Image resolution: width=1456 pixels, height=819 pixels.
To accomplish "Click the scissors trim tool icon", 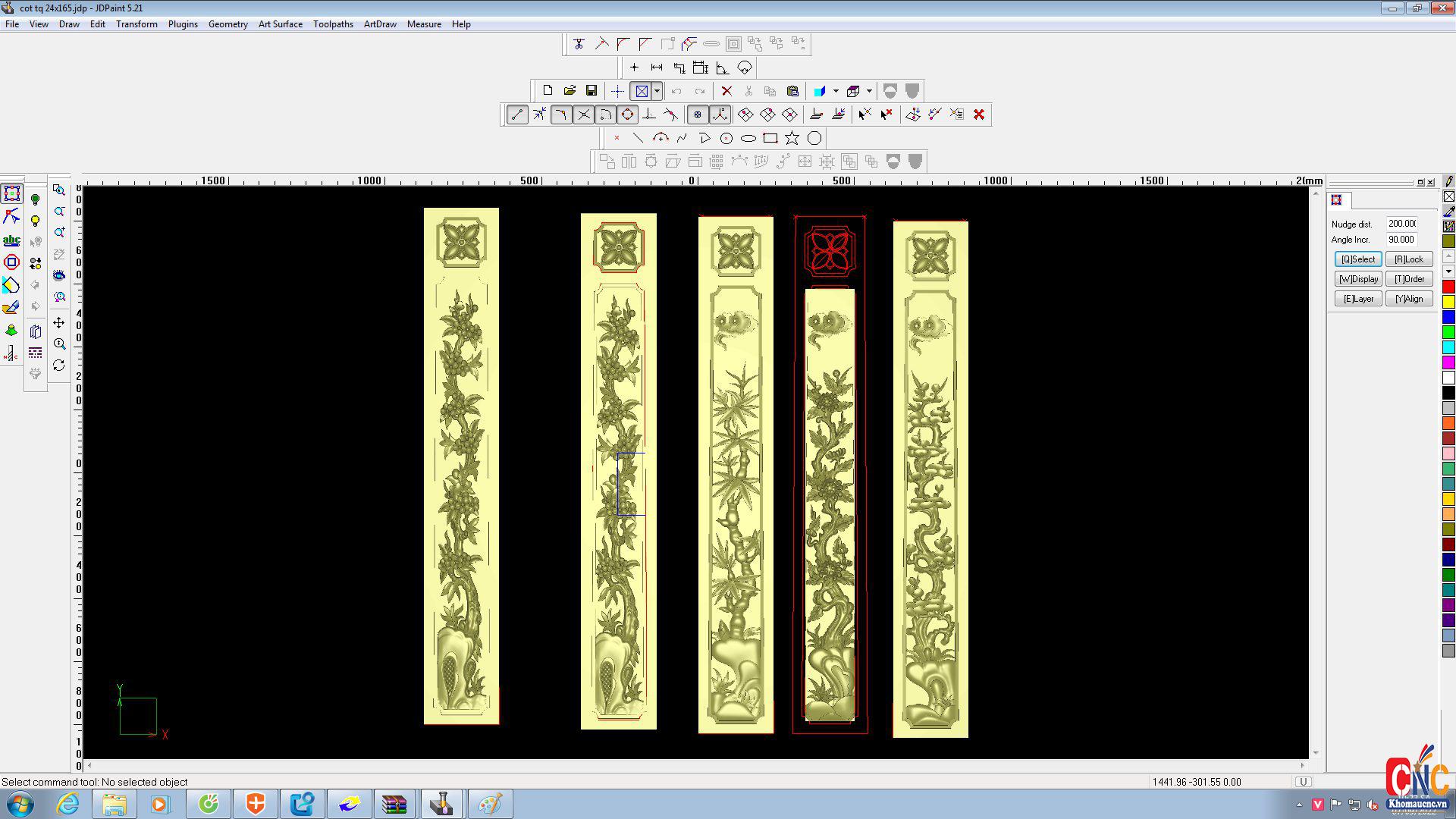I will pos(579,44).
